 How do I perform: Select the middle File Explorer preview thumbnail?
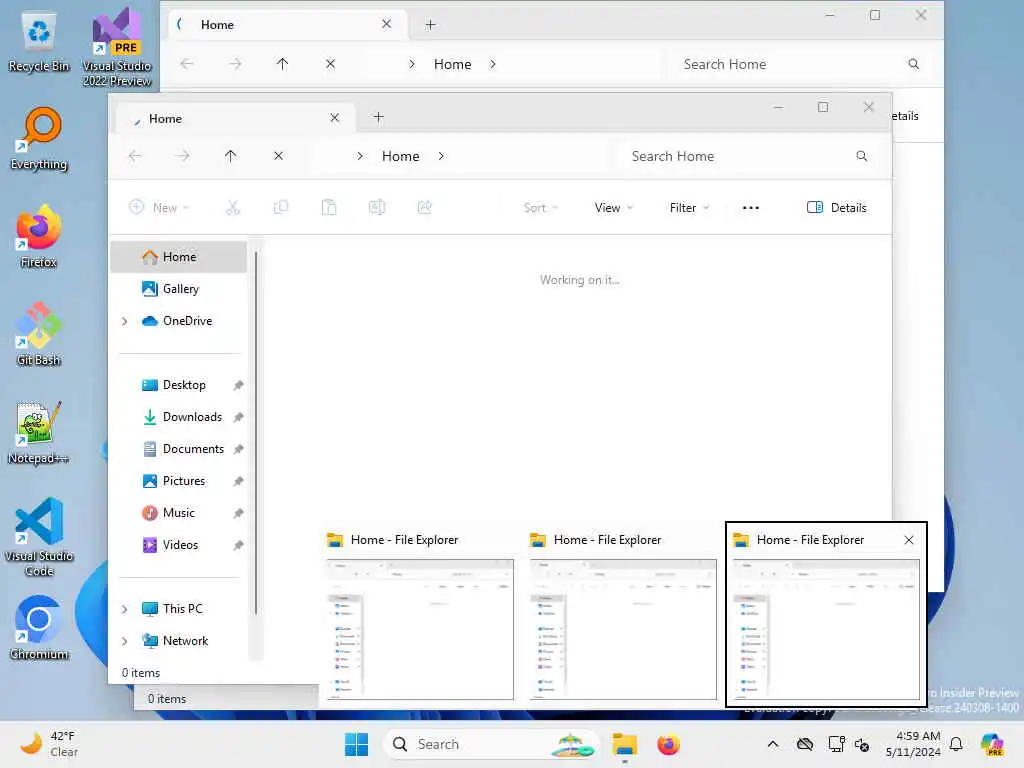[623, 617]
